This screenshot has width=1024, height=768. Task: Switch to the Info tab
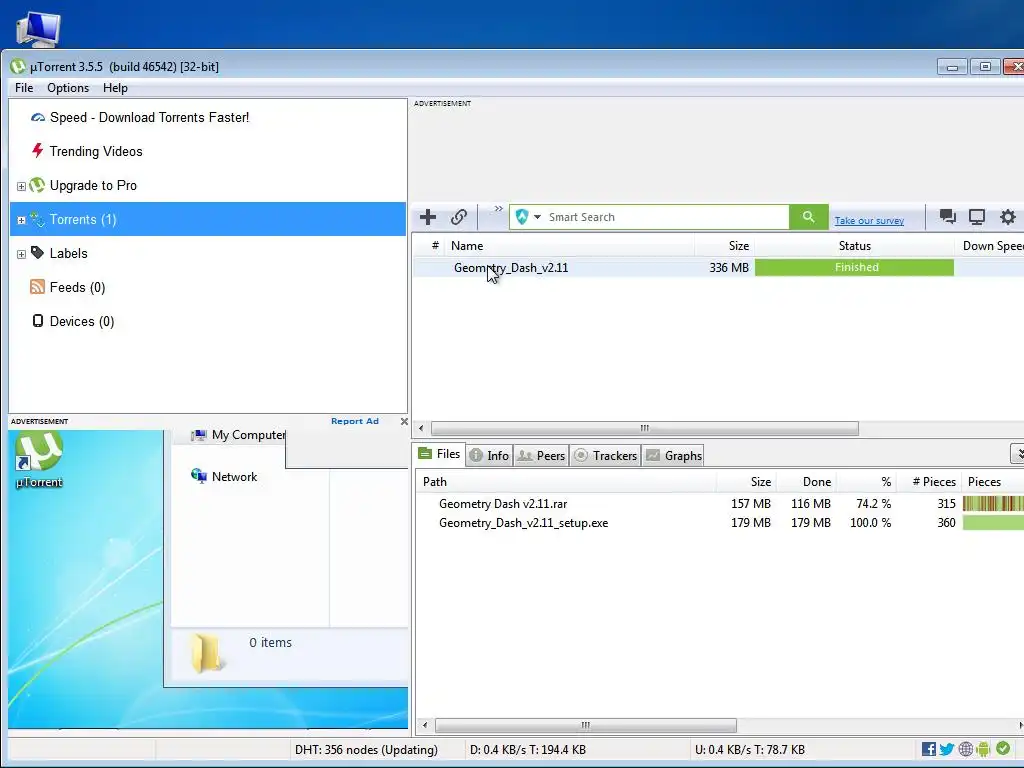click(489, 455)
